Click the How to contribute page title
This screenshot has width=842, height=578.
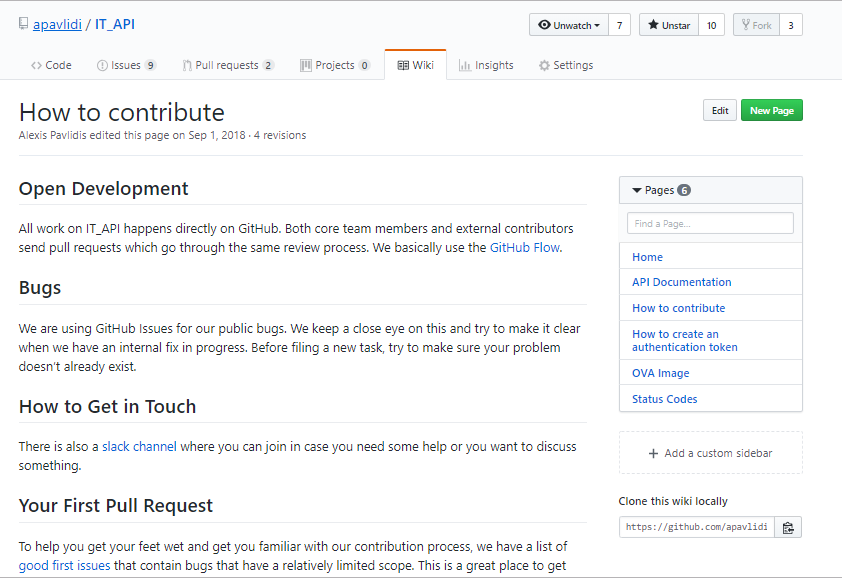click(x=122, y=113)
